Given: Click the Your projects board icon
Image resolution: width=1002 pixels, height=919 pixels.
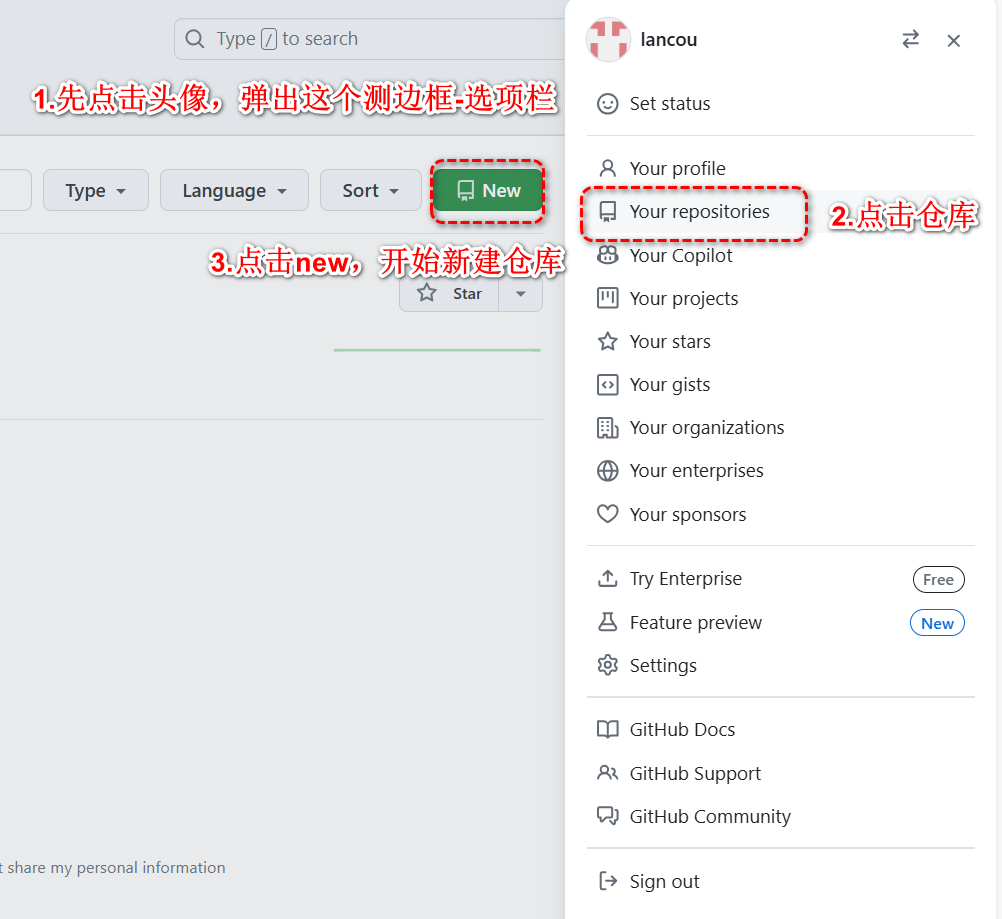Looking at the screenshot, I should coord(609,298).
